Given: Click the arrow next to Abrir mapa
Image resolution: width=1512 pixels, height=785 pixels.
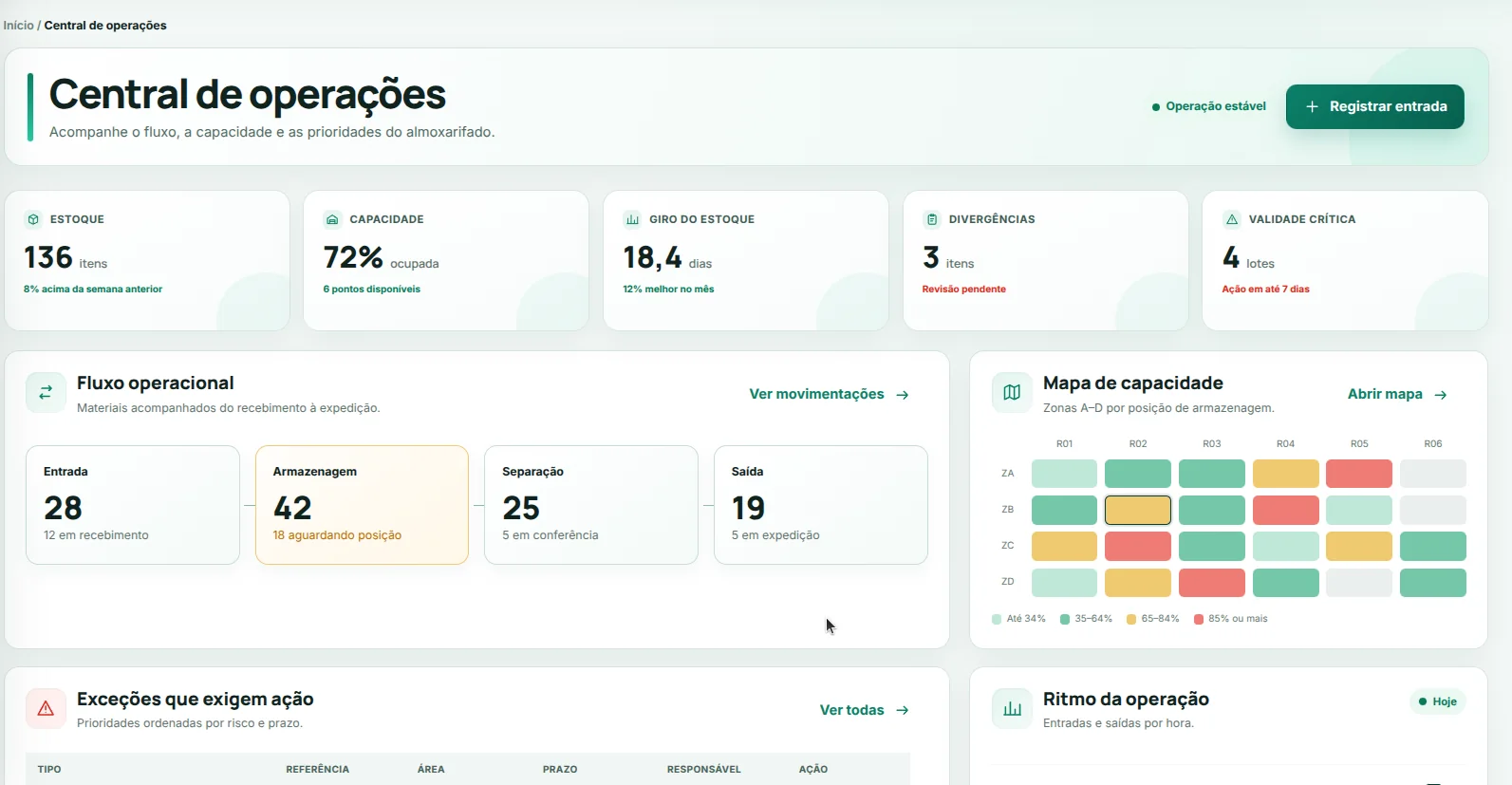Looking at the screenshot, I should (x=1441, y=395).
